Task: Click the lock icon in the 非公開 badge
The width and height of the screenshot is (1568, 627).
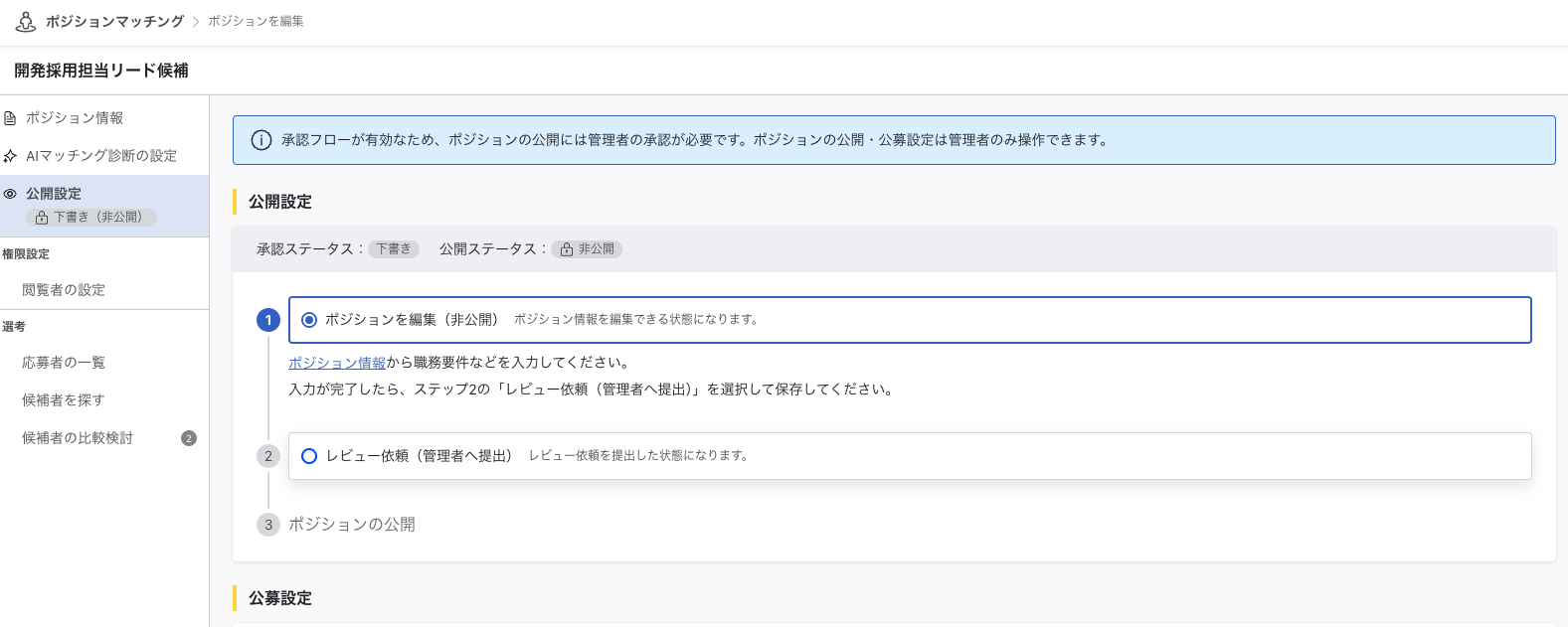Action: pyautogui.click(x=566, y=249)
